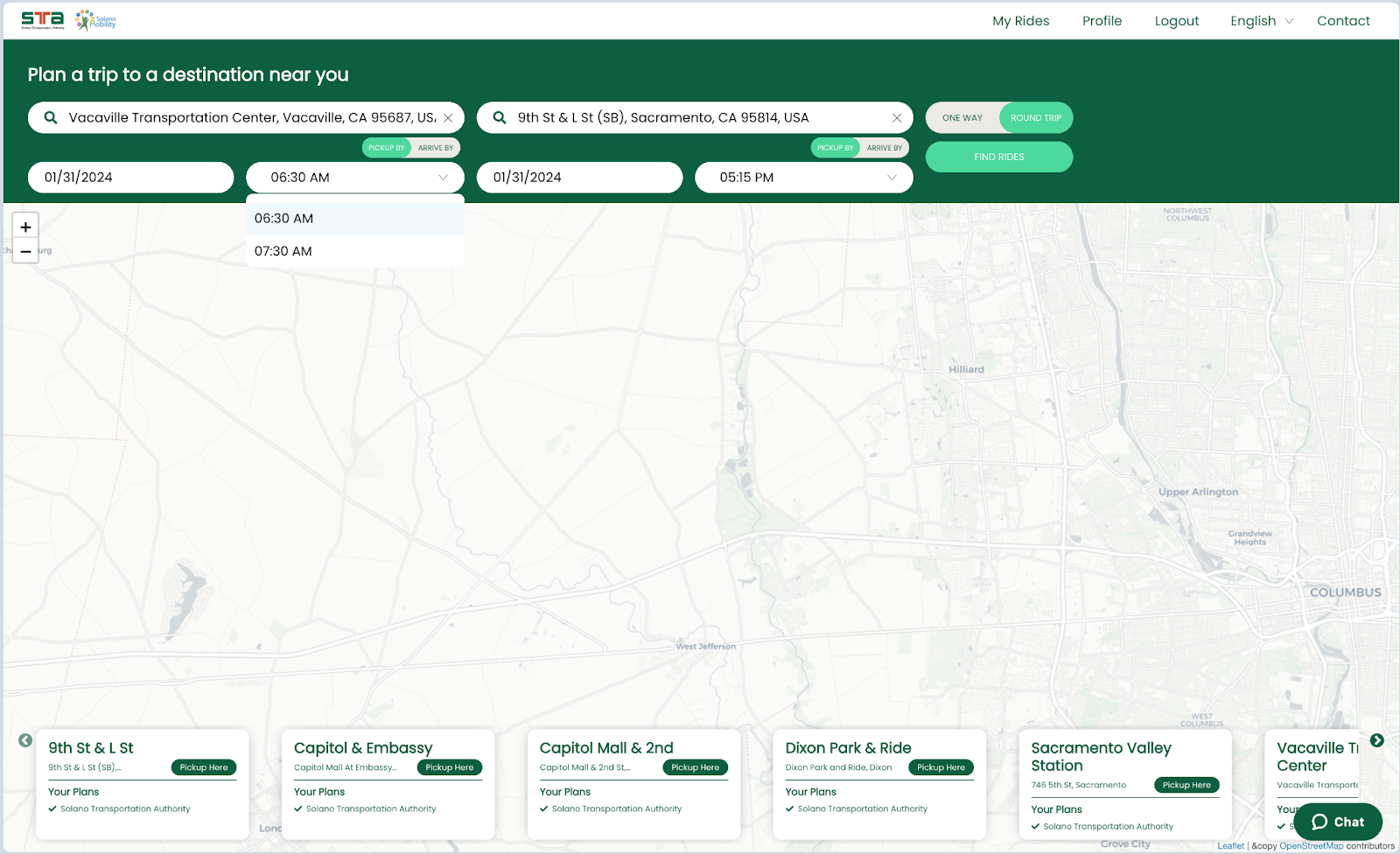This screenshot has width=1400, height=854.
Task: Open the Chat widget
Action: pos(1338,822)
